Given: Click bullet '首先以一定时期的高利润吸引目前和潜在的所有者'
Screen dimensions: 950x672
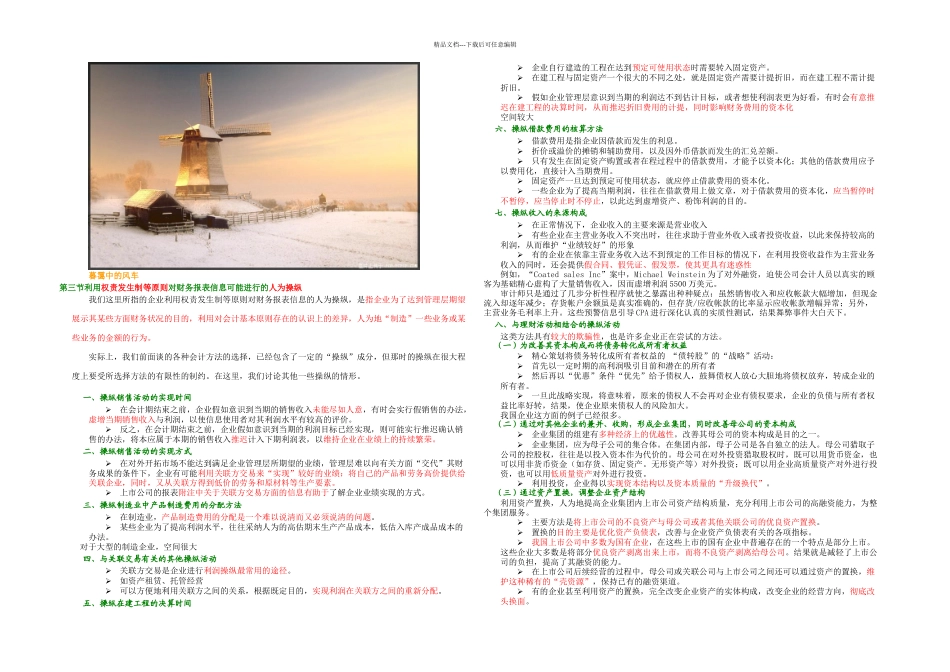Looking at the screenshot, I should pos(623,366).
